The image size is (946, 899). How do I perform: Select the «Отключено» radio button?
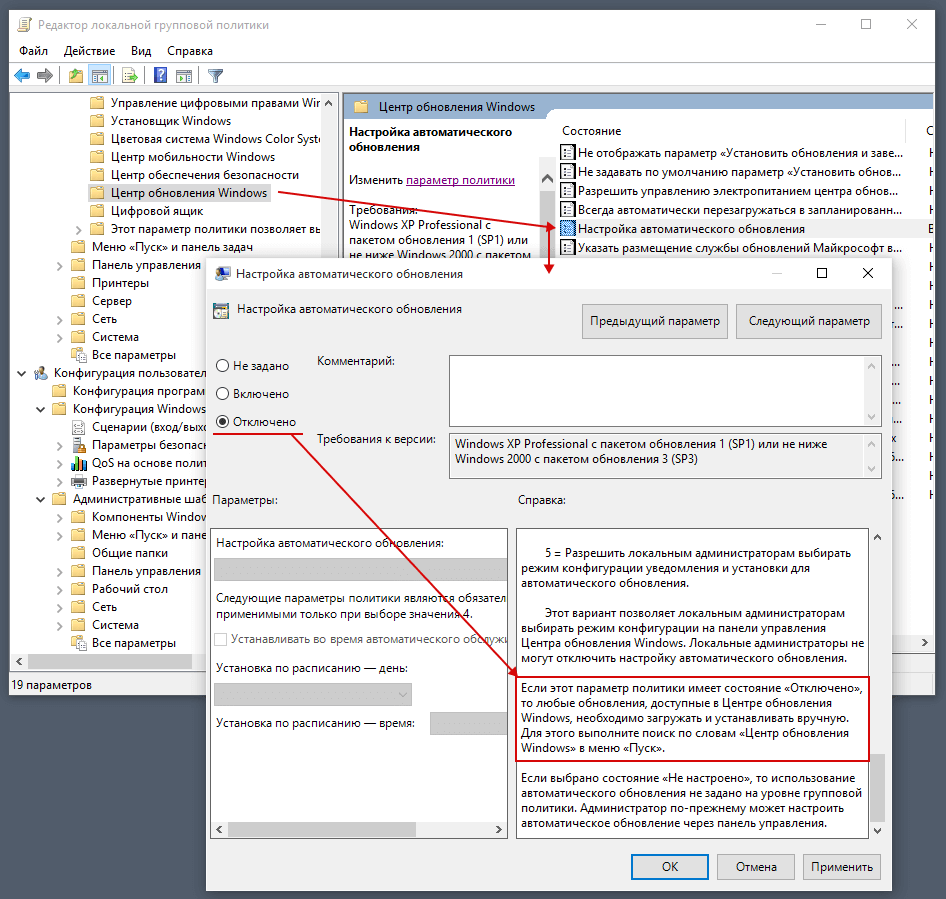pos(223,422)
